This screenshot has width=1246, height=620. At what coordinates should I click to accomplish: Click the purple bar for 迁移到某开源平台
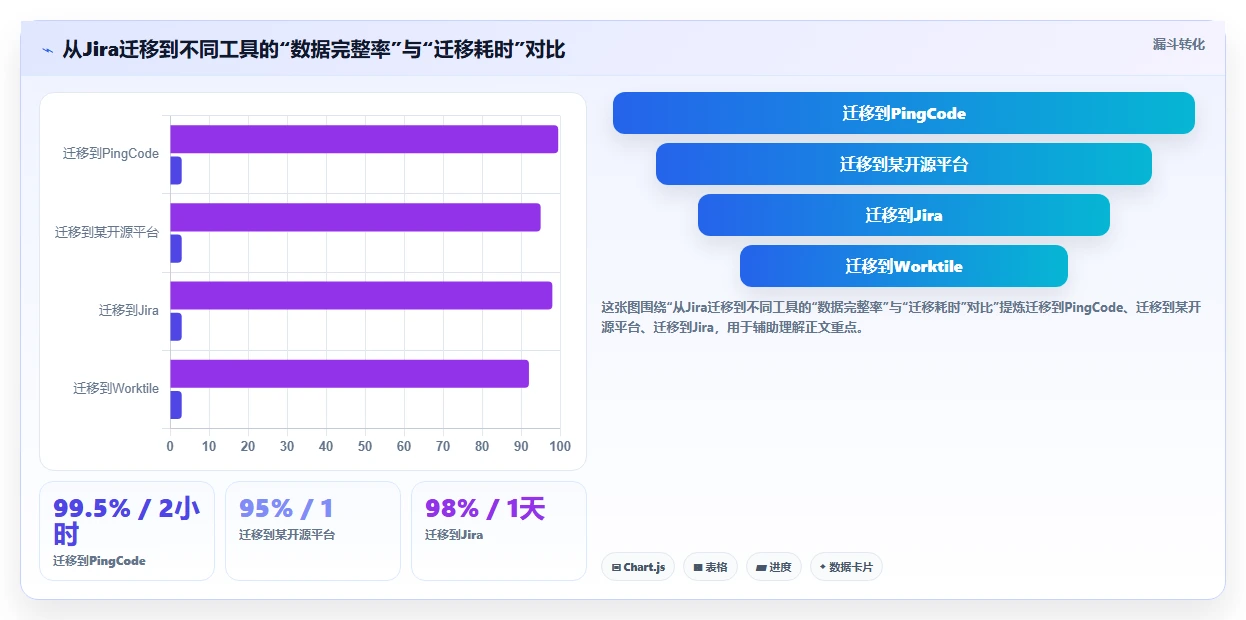coord(355,217)
